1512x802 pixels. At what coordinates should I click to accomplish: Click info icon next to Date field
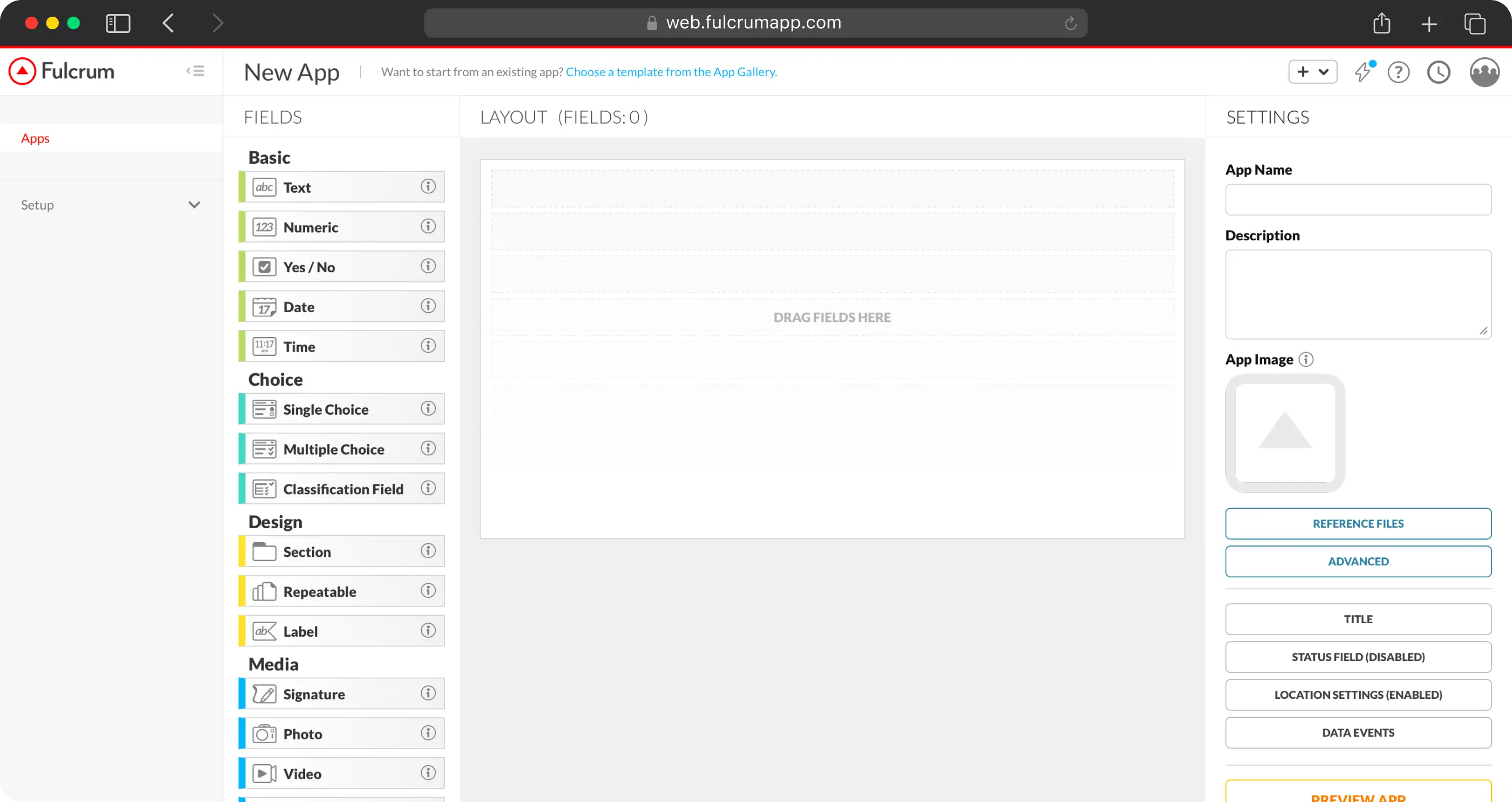pyautogui.click(x=428, y=306)
